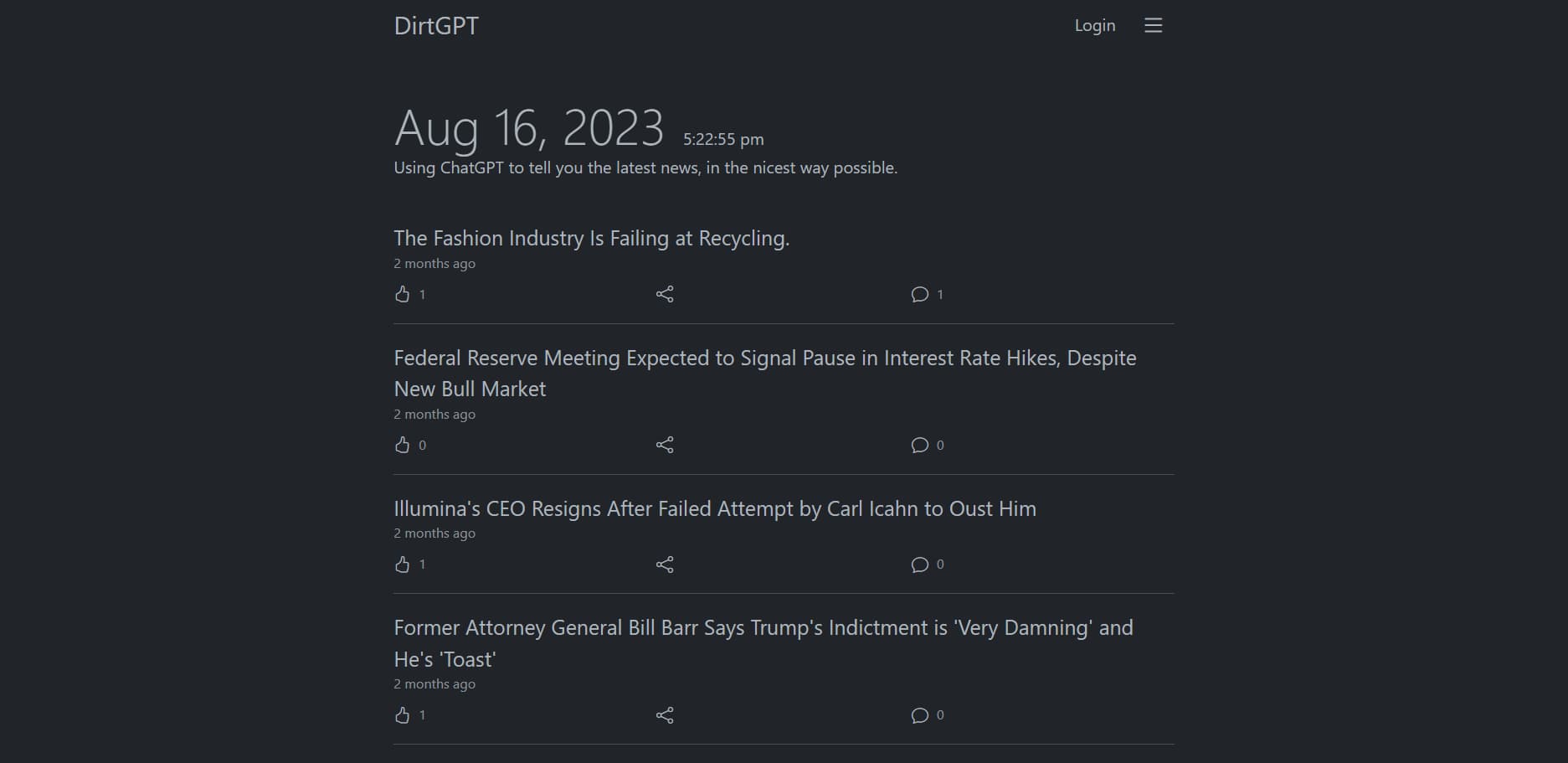Like the Illumina CEO resignation article

(x=403, y=565)
